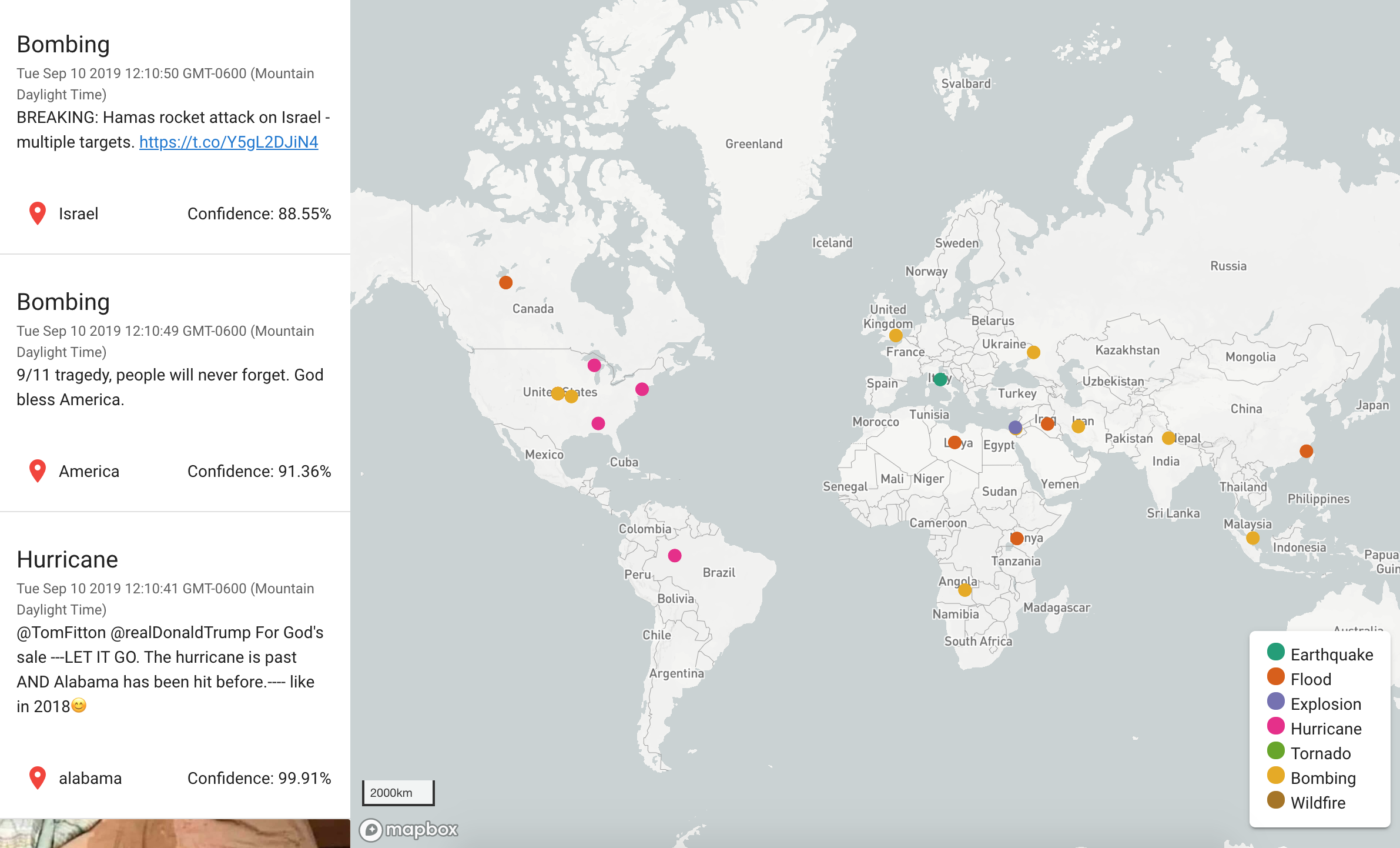Screen dimensions: 1400x848
Task: Click the Explosion legend color dot
Action: [x=1276, y=702]
